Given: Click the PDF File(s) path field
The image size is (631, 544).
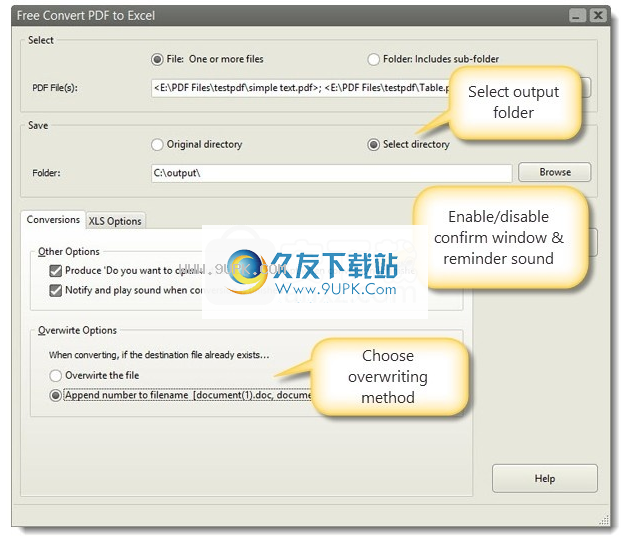Looking at the screenshot, I should [301, 88].
